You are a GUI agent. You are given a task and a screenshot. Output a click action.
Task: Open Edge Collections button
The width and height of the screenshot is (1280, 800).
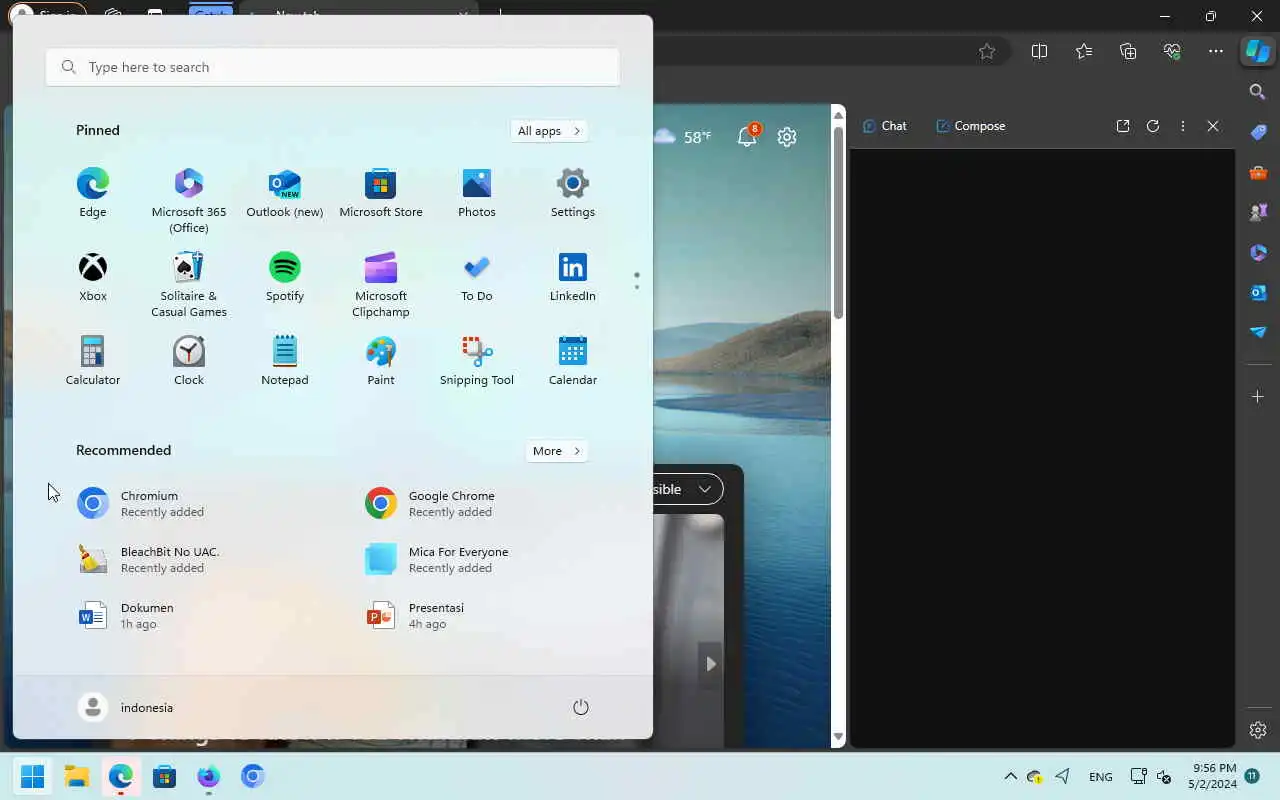1128,51
